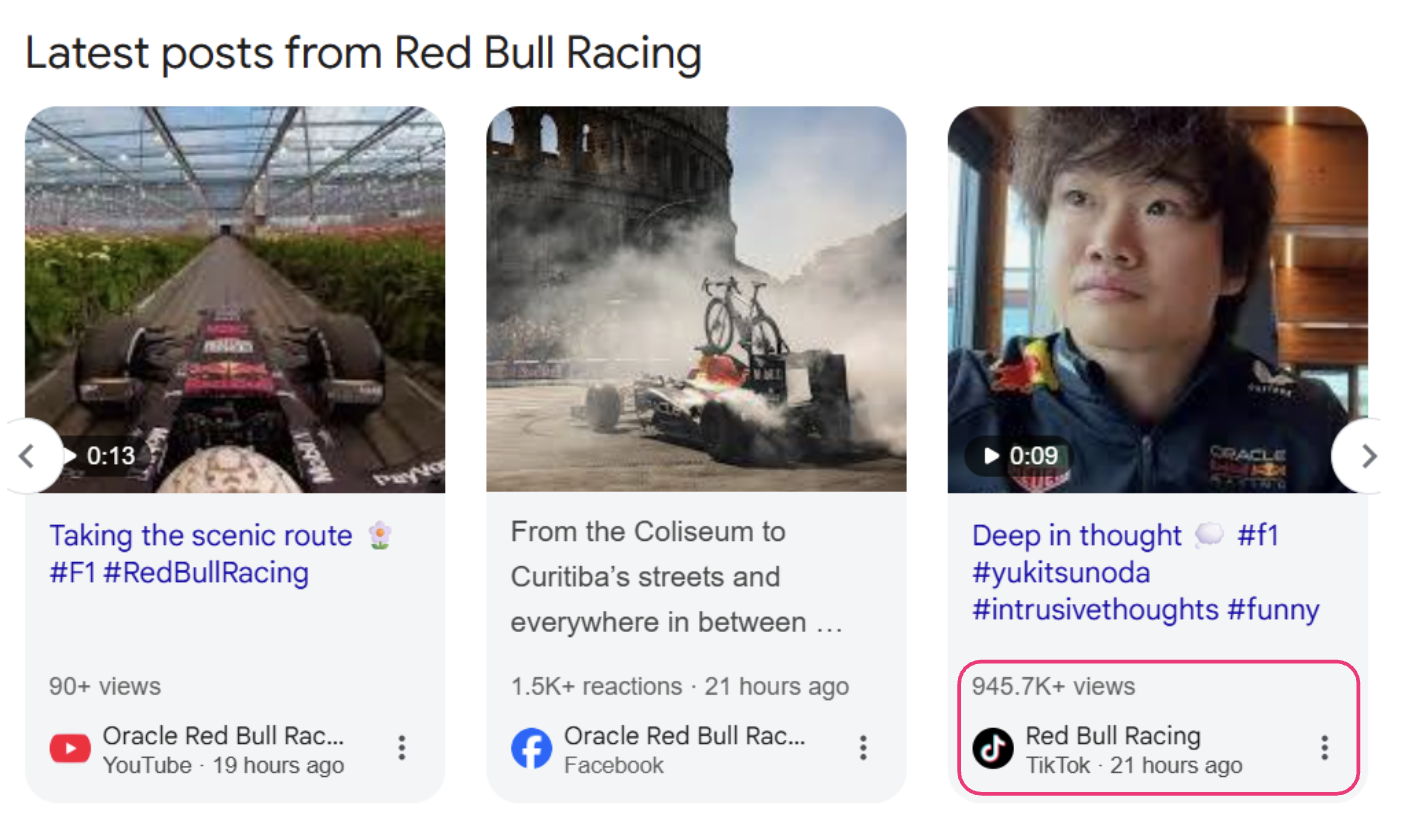Click the YouTube logo icon
The height and width of the screenshot is (822, 1406).
pyautogui.click(x=70, y=749)
